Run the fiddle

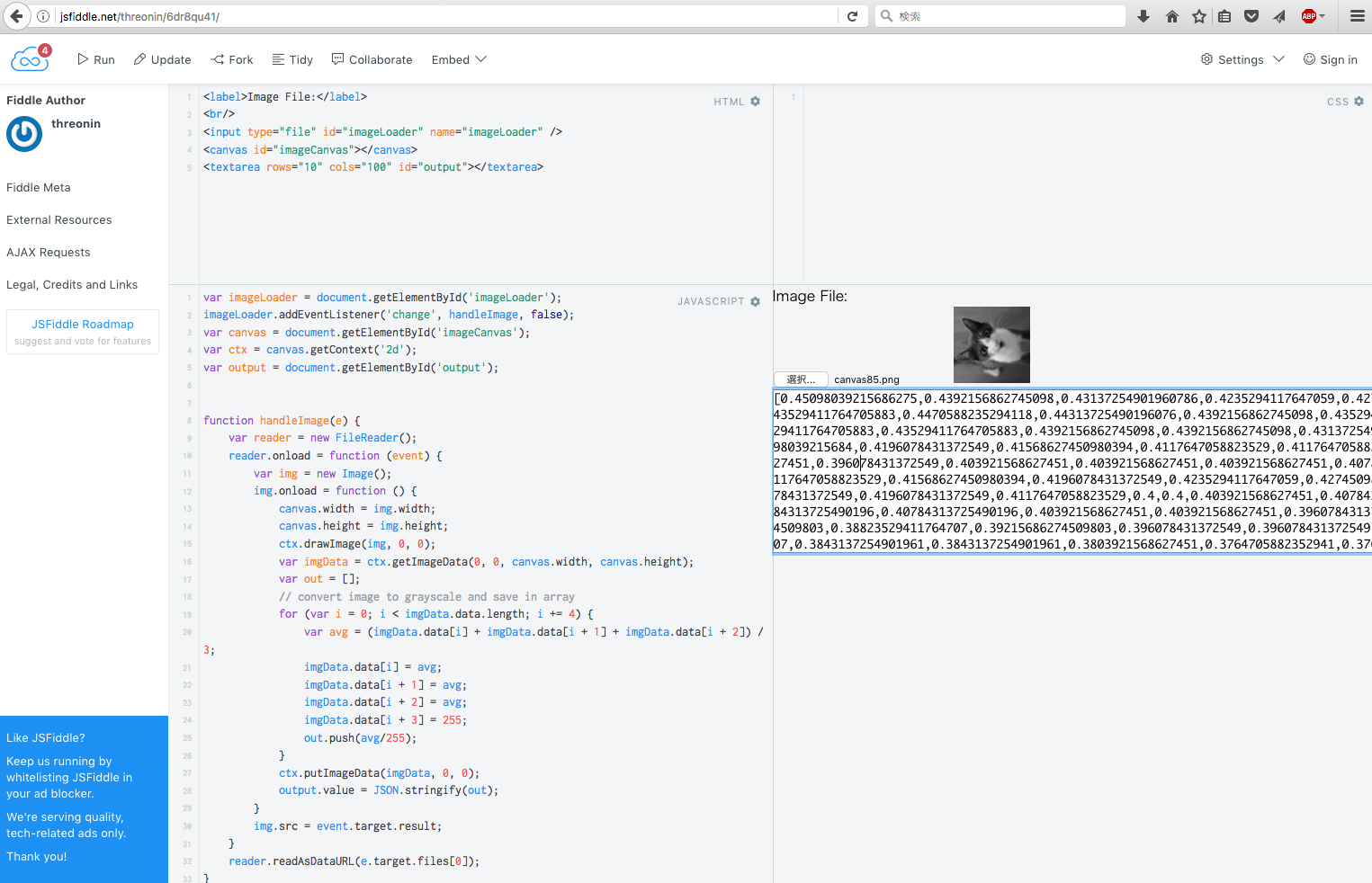click(95, 59)
